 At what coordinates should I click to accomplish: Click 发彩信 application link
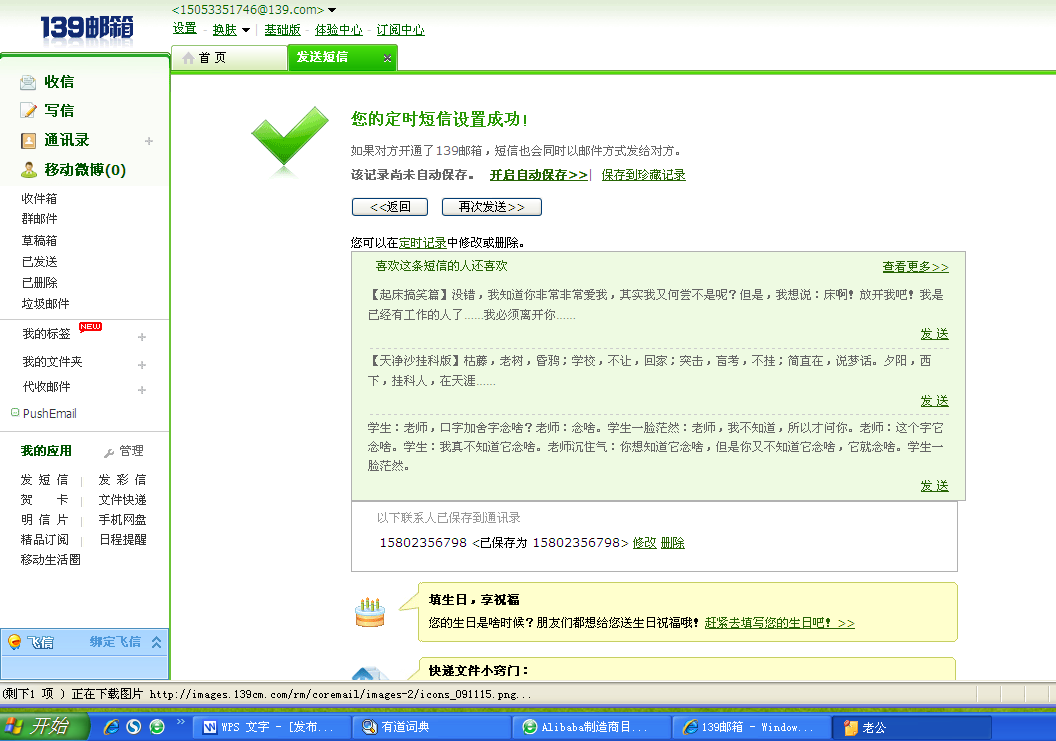point(122,480)
